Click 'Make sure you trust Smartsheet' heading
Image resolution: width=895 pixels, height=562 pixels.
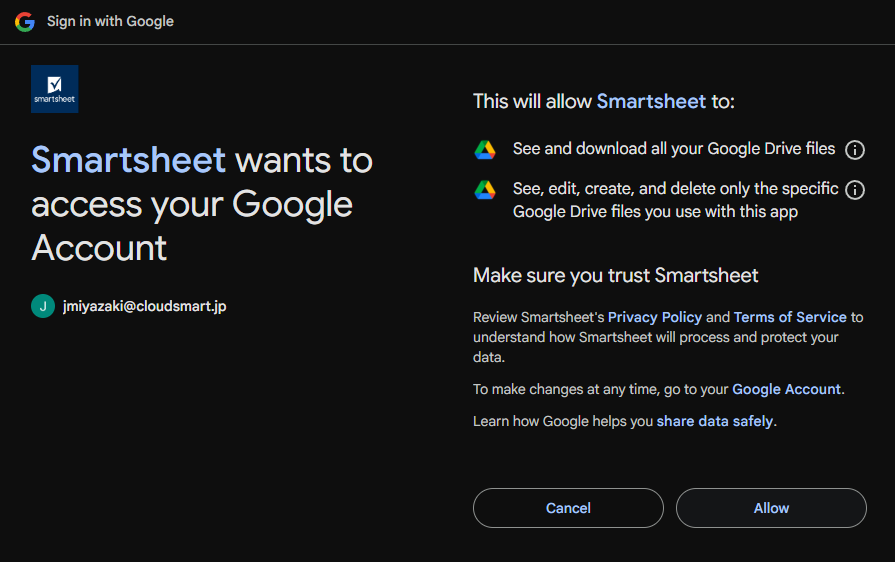tap(615, 276)
